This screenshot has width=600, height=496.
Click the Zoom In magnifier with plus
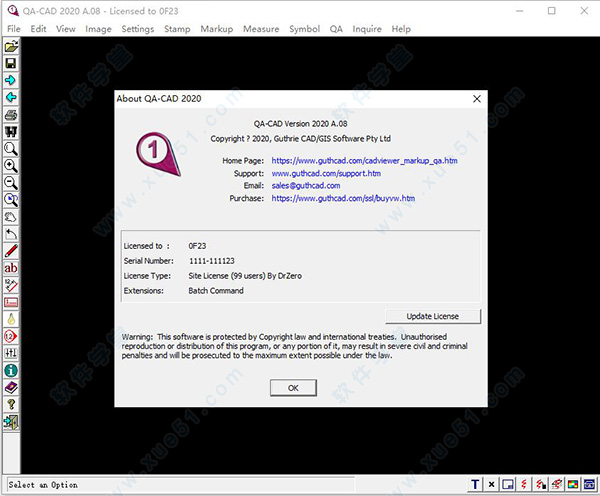click(11, 166)
